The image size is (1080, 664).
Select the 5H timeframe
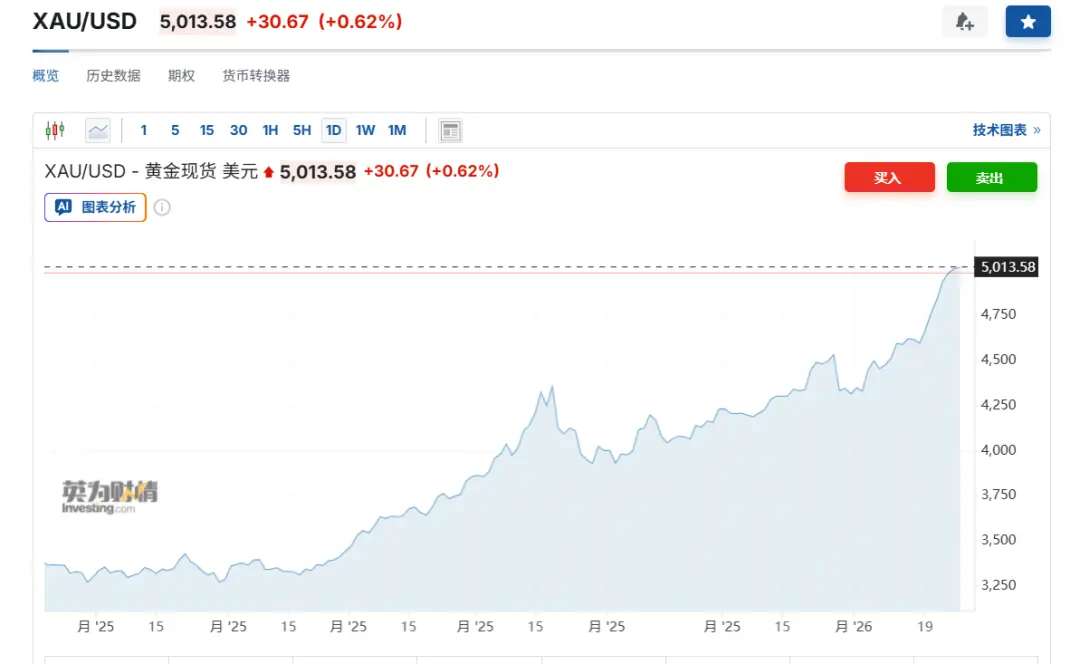[302, 130]
